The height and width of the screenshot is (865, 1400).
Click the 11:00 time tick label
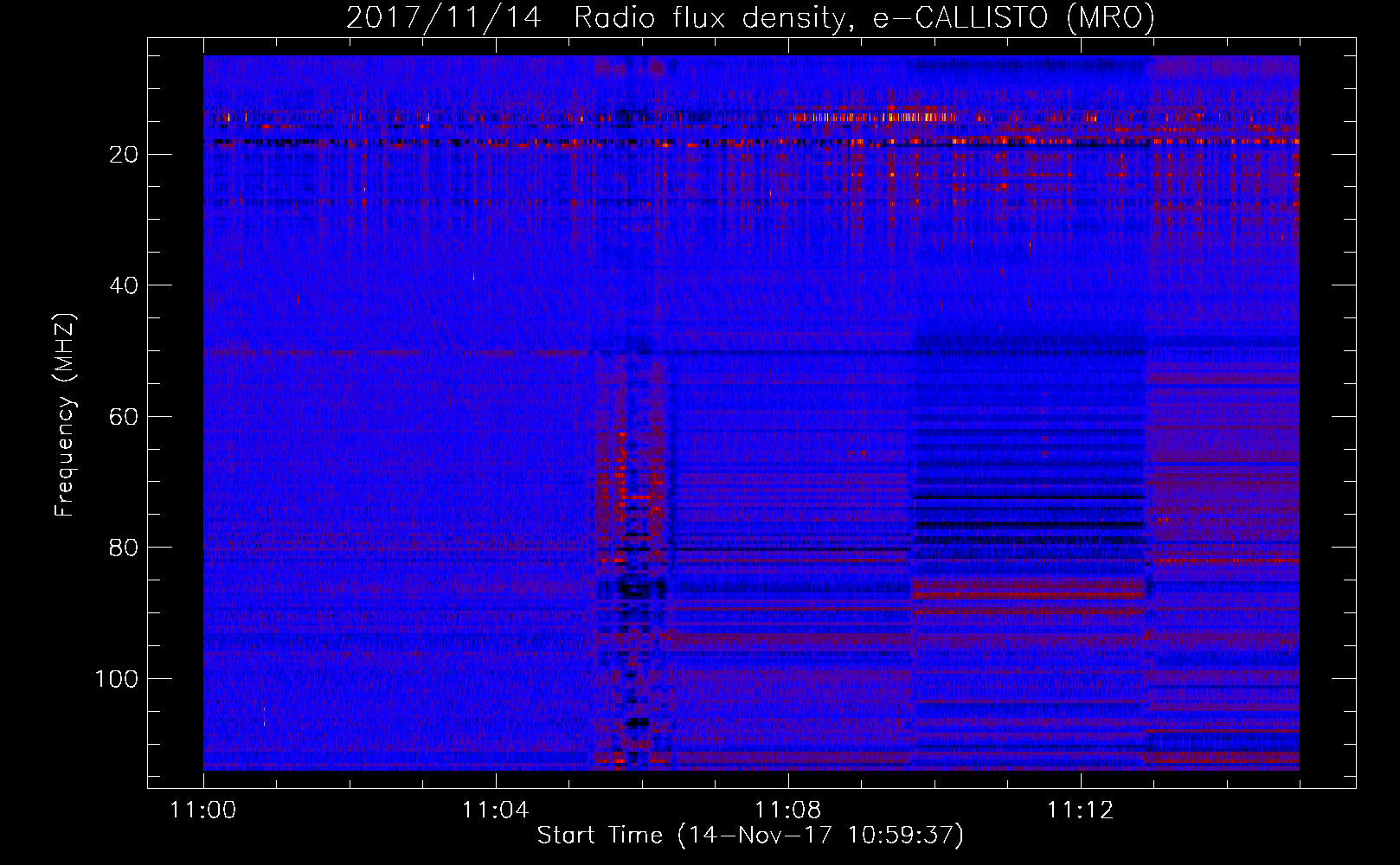(203, 811)
